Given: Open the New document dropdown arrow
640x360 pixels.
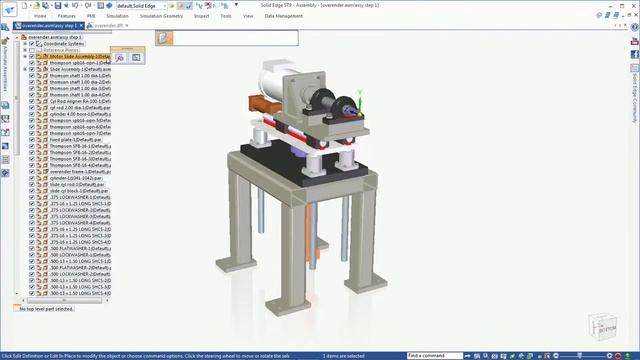Looking at the screenshot, I should [30, 6].
